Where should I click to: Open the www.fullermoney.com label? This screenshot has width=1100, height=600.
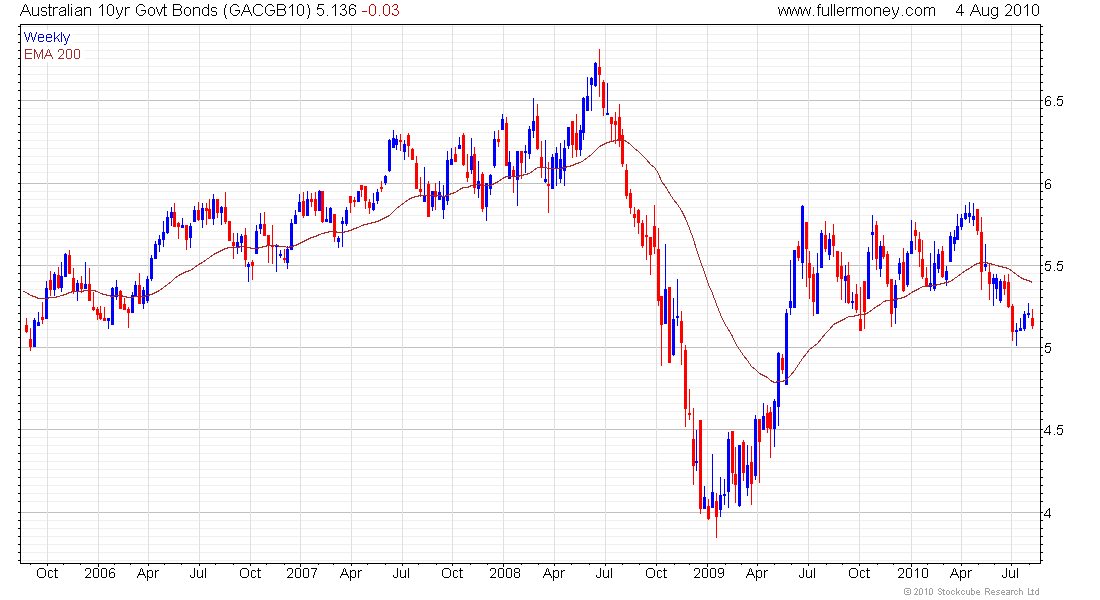pyautogui.click(x=856, y=11)
